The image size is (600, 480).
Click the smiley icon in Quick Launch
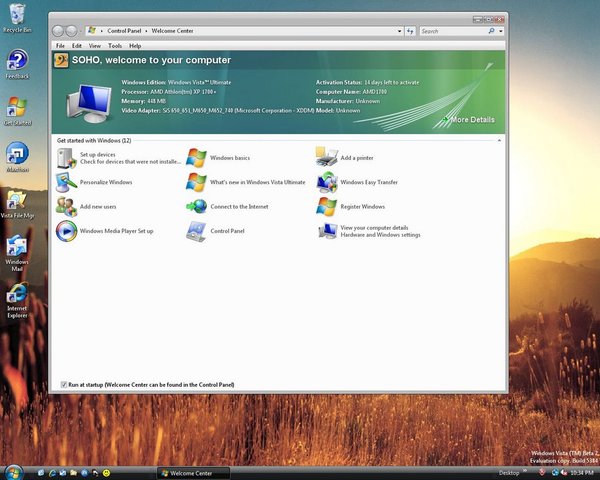(106, 473)
